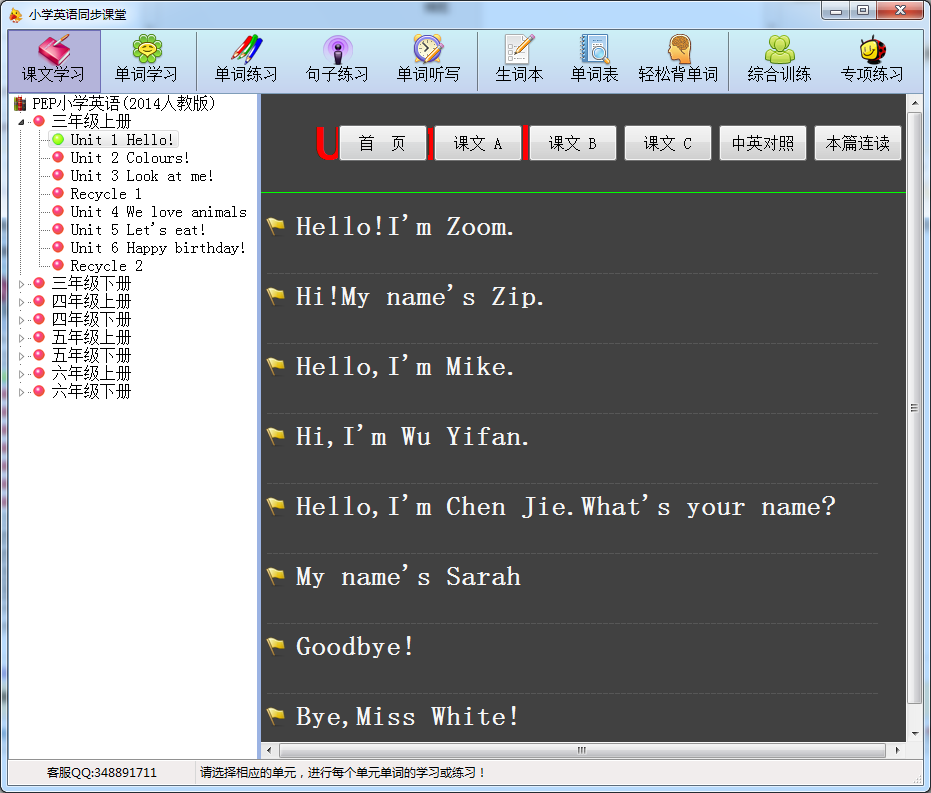Select Unit 4 We love animals
Viewport: 931px width, 793px height.
coord(157,212)
